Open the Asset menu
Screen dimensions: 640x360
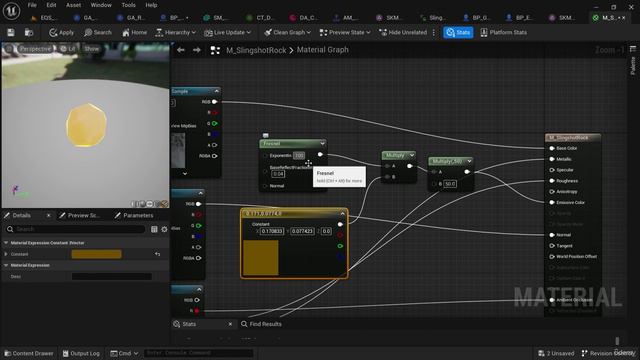(73, 5)
